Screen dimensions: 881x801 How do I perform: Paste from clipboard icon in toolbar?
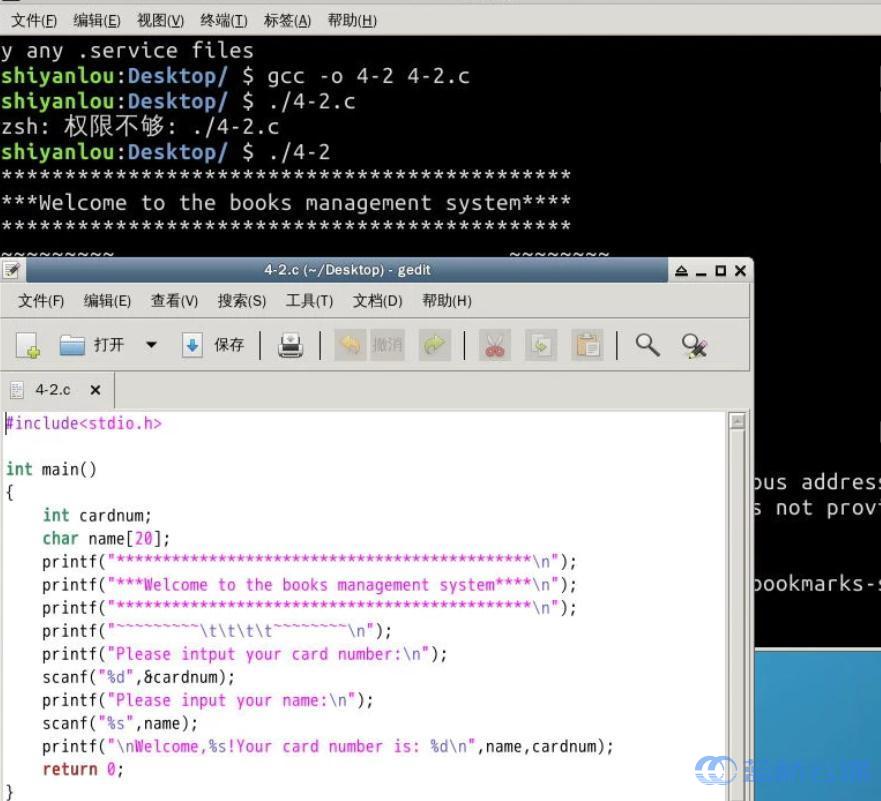tap(588, 346)
